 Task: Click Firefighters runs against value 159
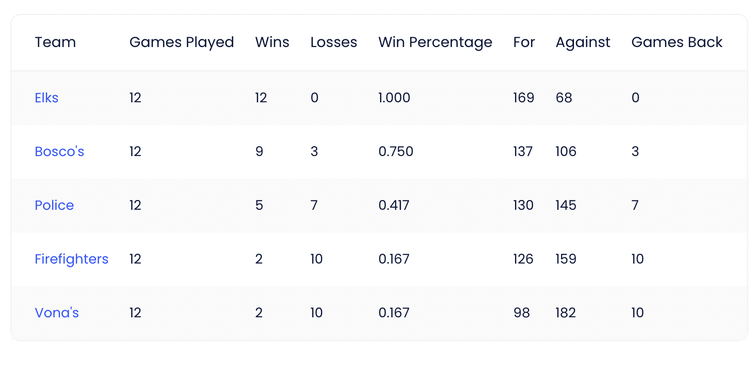566,259
